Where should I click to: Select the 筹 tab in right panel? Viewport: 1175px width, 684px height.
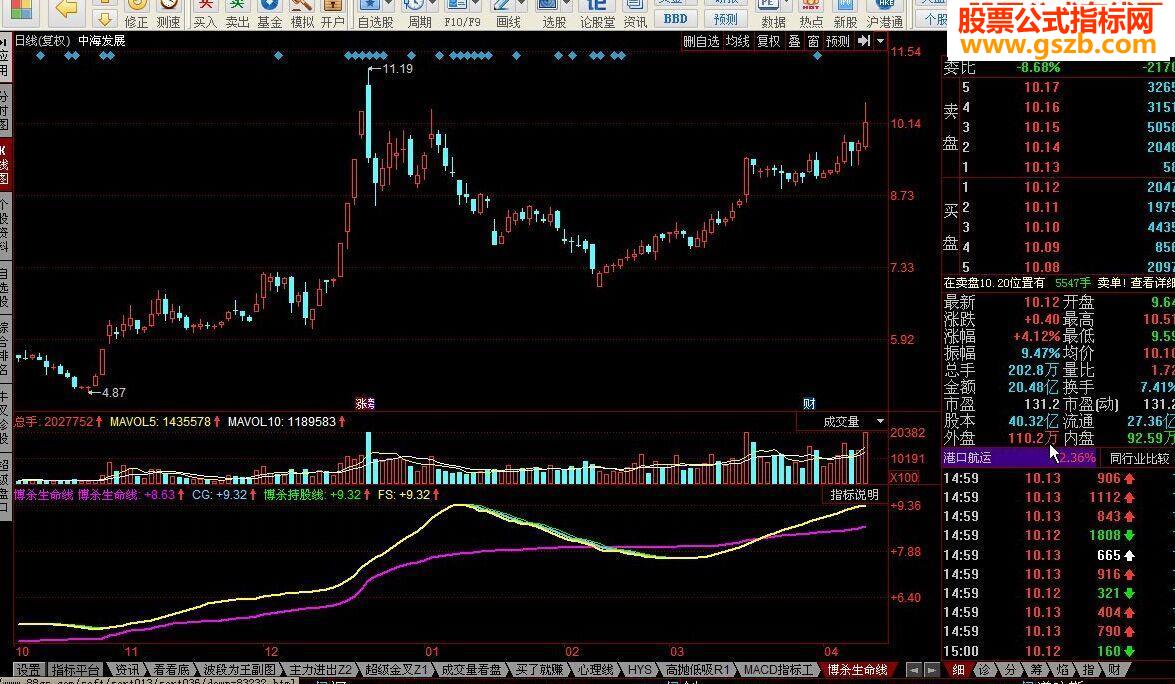pyautogui.click(x=1036, y=670)
